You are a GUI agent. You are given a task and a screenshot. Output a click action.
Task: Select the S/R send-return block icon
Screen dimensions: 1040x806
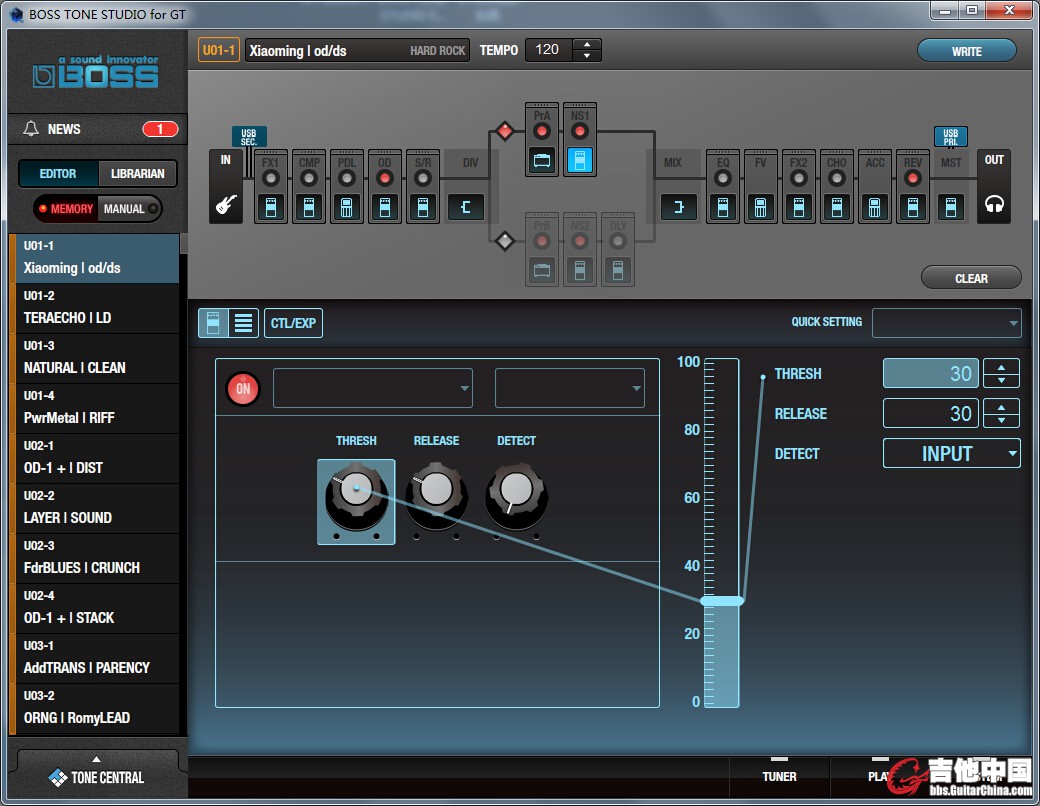pos(423,208)
